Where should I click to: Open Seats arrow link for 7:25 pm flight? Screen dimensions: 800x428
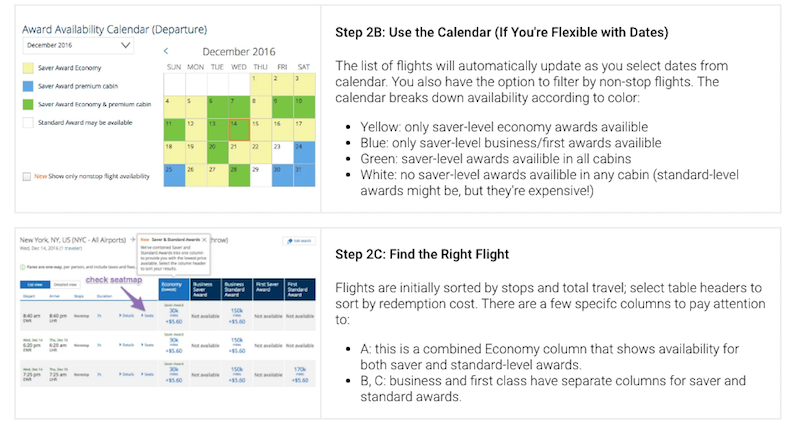[147, 374]
